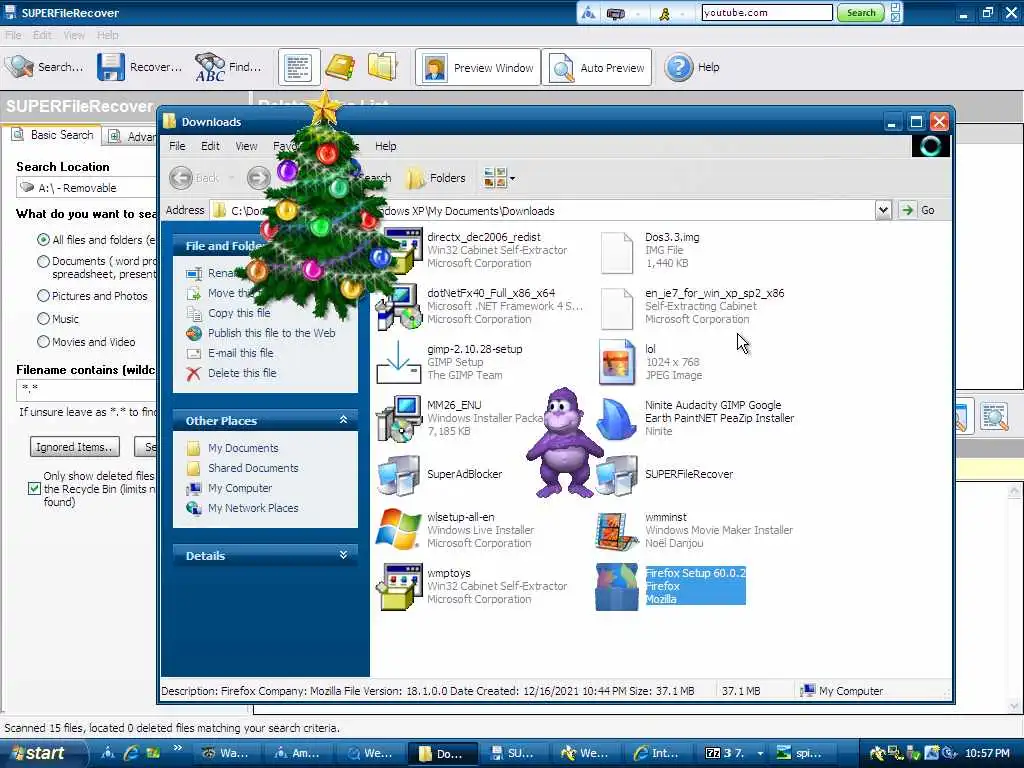Select the MM26_ENU installer icon

coord(398,419)
